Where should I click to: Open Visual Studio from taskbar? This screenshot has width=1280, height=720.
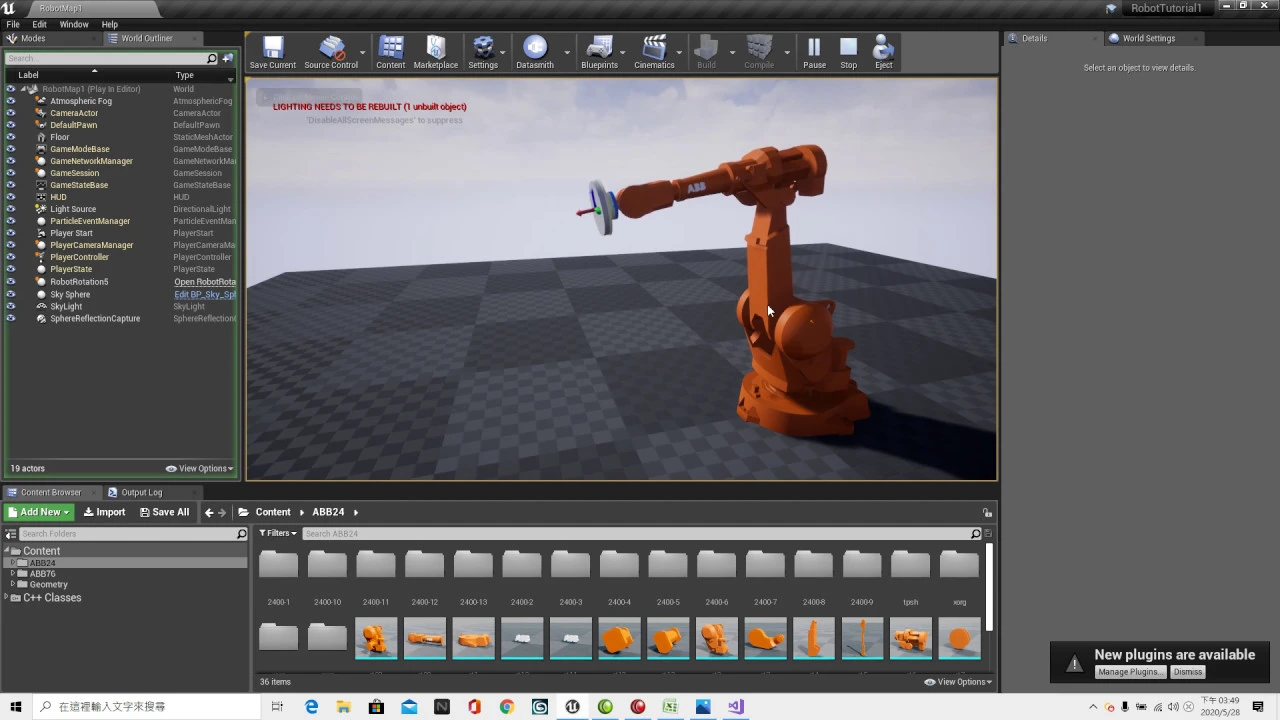click(x=735, y=706)
